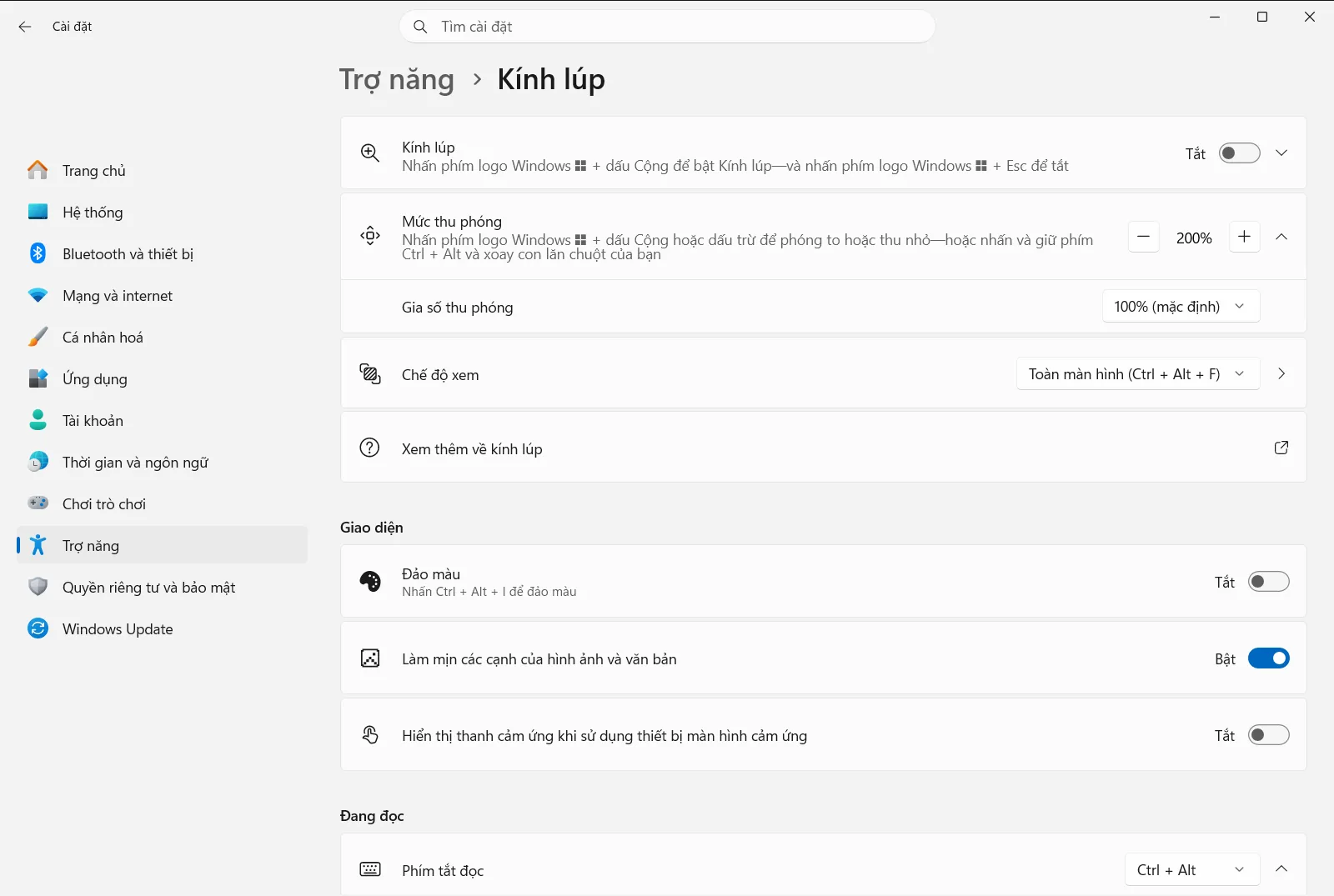The width and height of the screenshot is (1334, 896).
Task: Open the Chế độ xem dropdown
Action: pyautogui.click(x=1137, y=374)
